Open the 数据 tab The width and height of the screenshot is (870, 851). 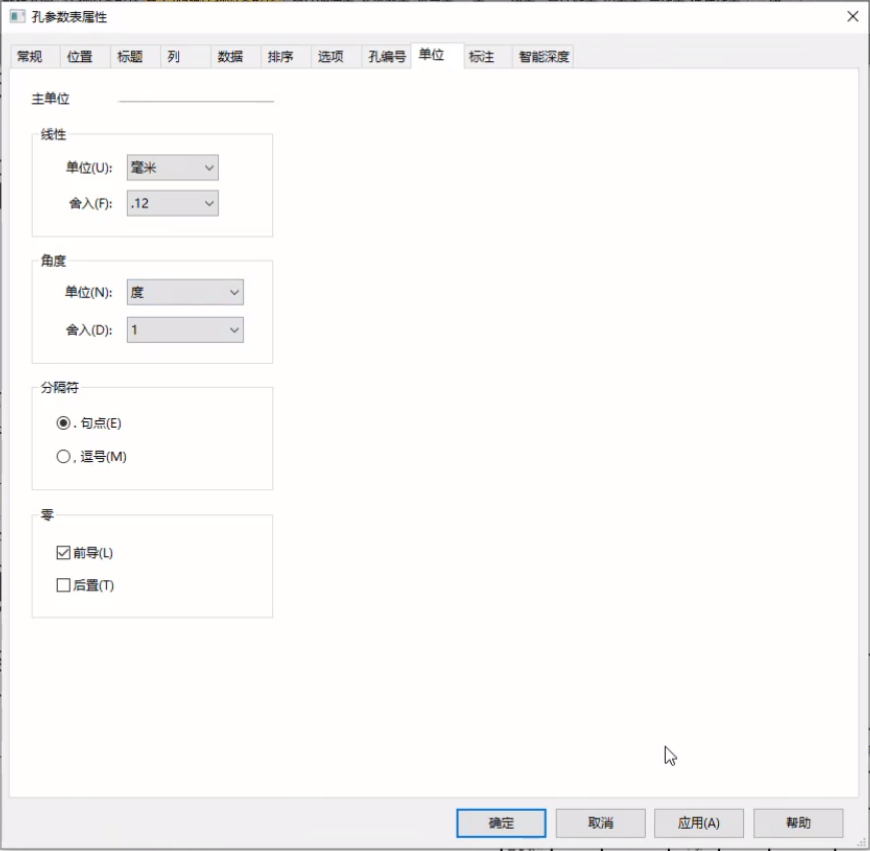(235, 57)
